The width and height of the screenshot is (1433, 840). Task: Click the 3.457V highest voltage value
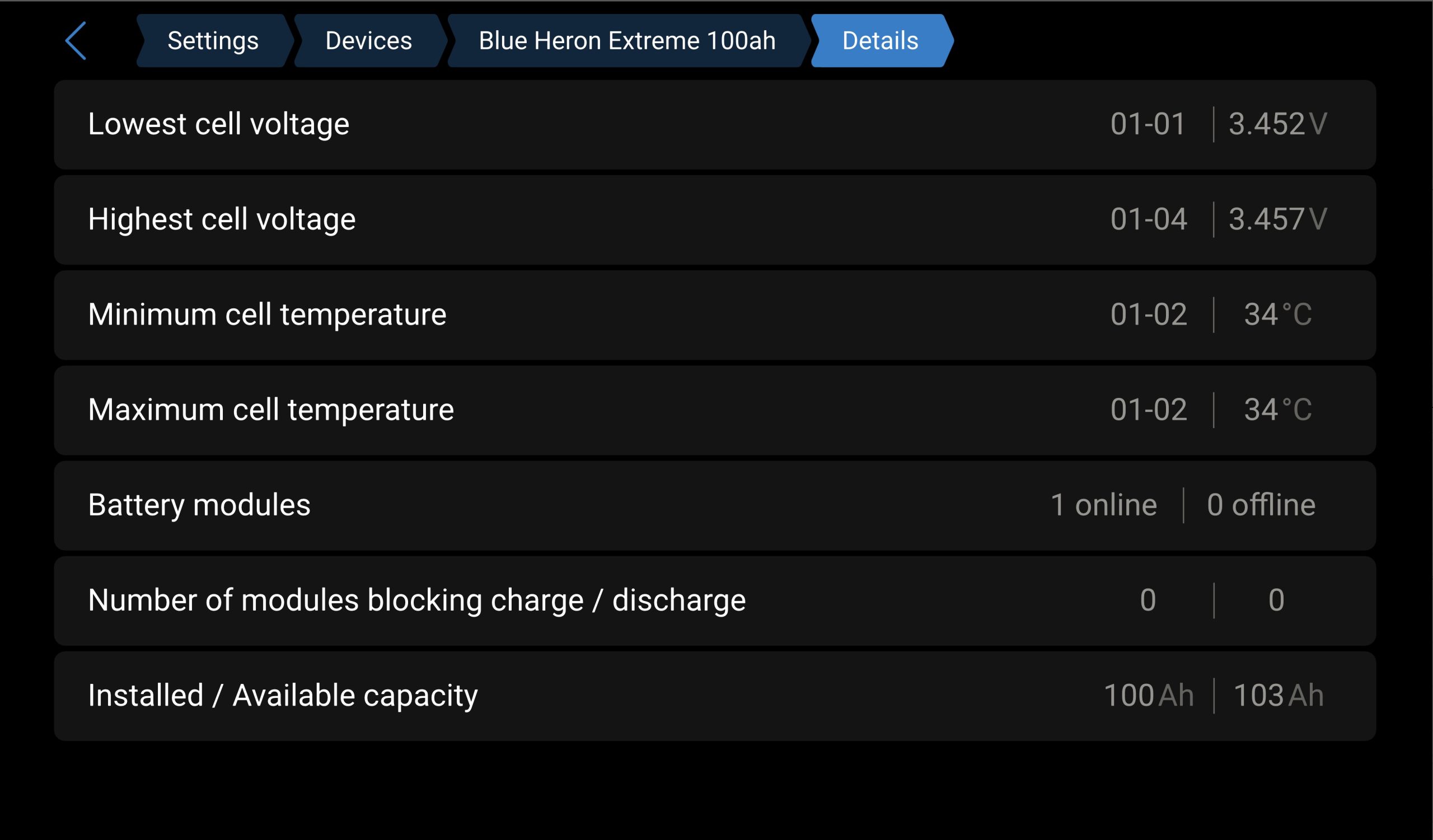[x=1277, y=219]
